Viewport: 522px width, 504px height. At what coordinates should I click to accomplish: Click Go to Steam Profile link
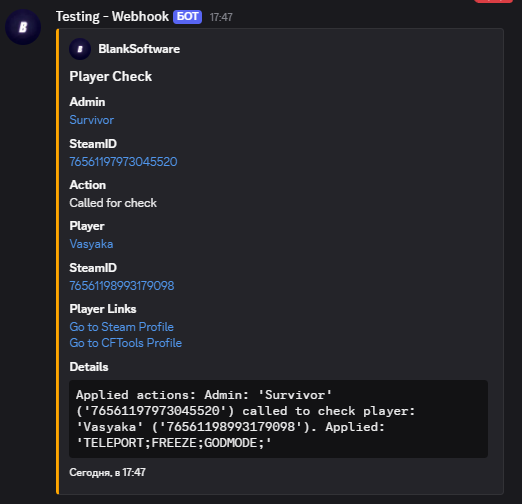pos(121,327)
